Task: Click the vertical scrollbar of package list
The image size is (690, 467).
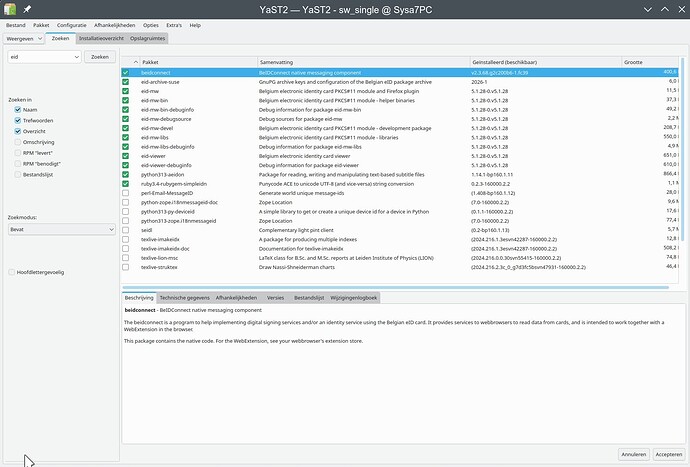Action: (683, 150)
